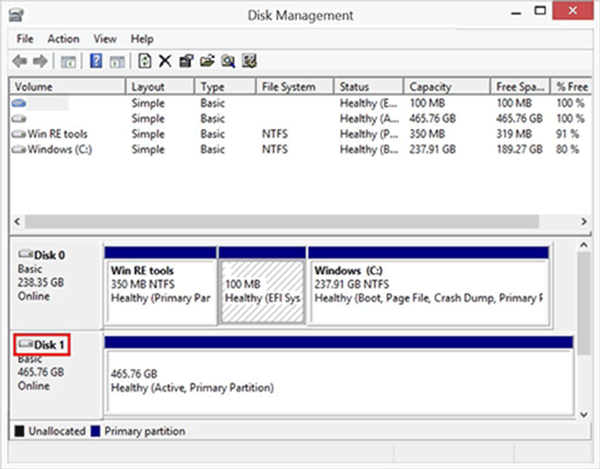Select the Windows (C:) partition block on Disk 0
The height and width of the screenshot is (469, 600).
[x=429, y=286]
